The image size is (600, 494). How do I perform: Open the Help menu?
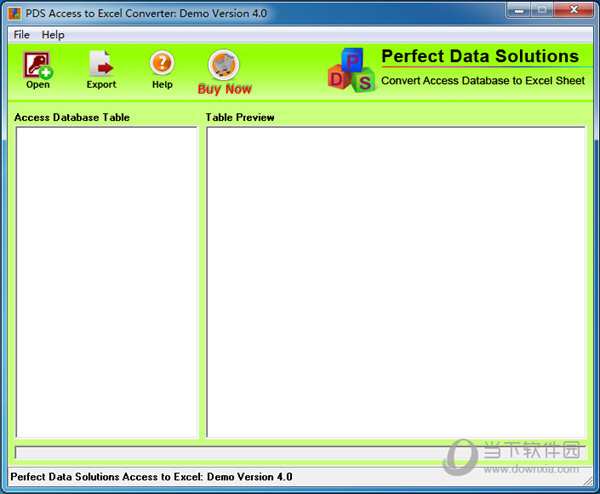[x=53, y=35]
